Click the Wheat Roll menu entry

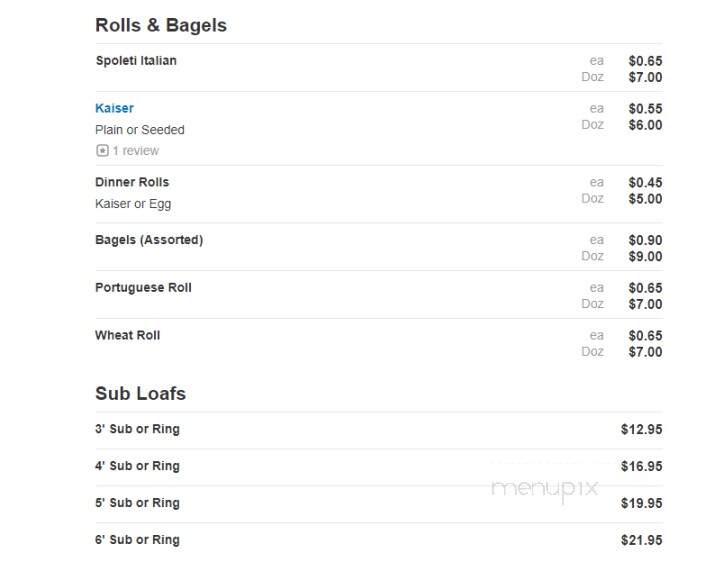click(x=127, y=335)
